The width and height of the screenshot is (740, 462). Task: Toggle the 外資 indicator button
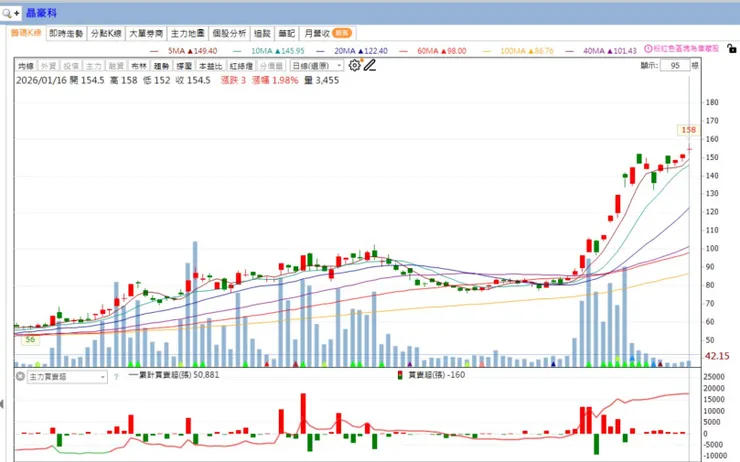(48, 66)
